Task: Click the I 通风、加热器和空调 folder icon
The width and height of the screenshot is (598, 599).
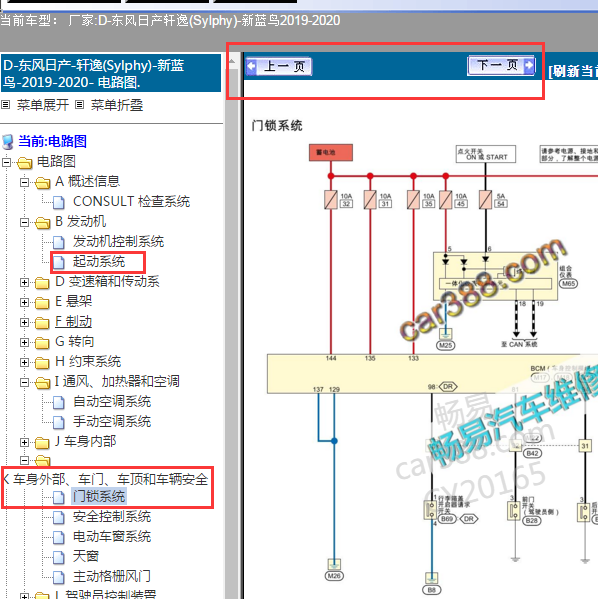Action: pyautogui.click(x=42, y=383)
